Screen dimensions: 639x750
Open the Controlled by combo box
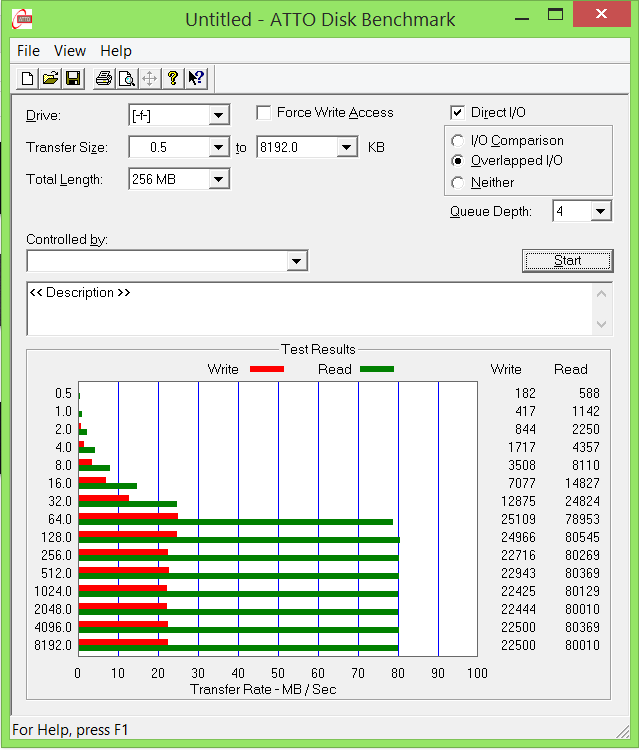pyautogui.click(x=296, y=261)
